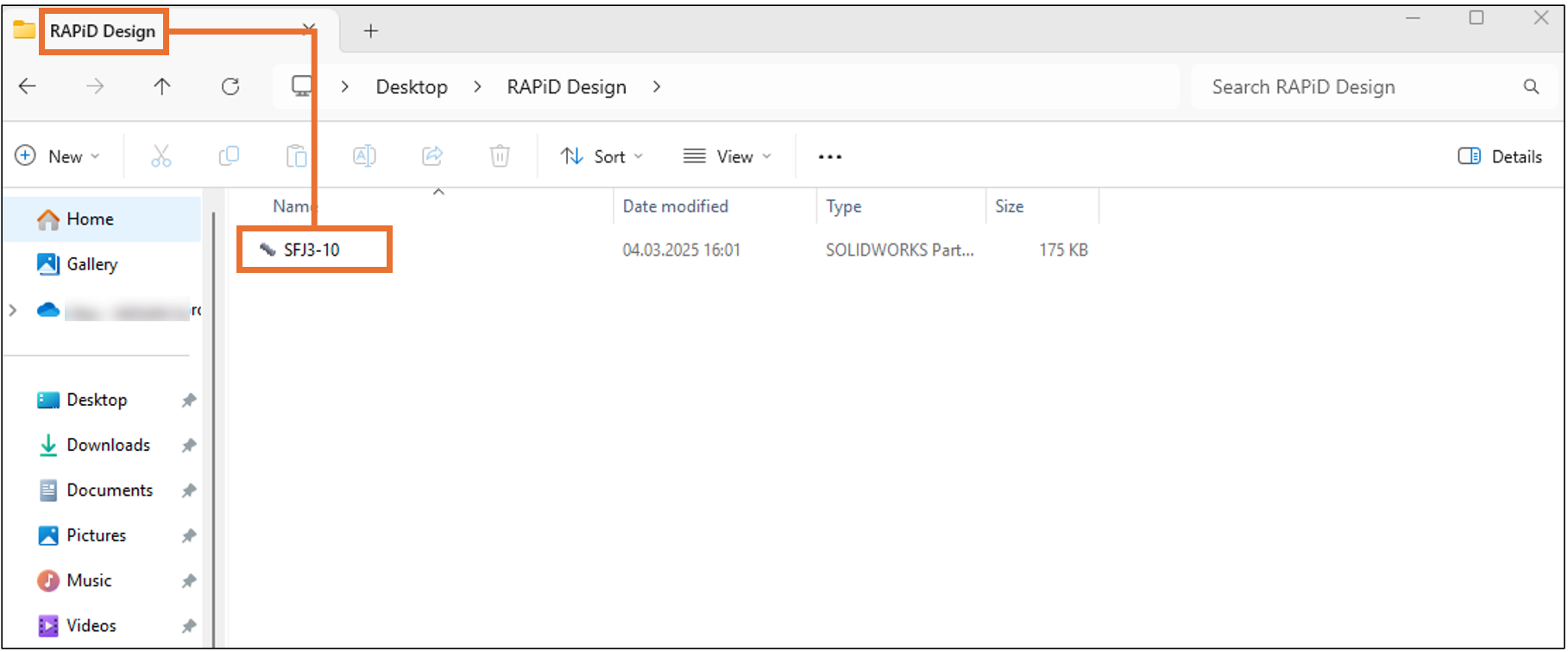Click the Rename icon in toolbar
The image size is (1568, 652).
point(364,156)
